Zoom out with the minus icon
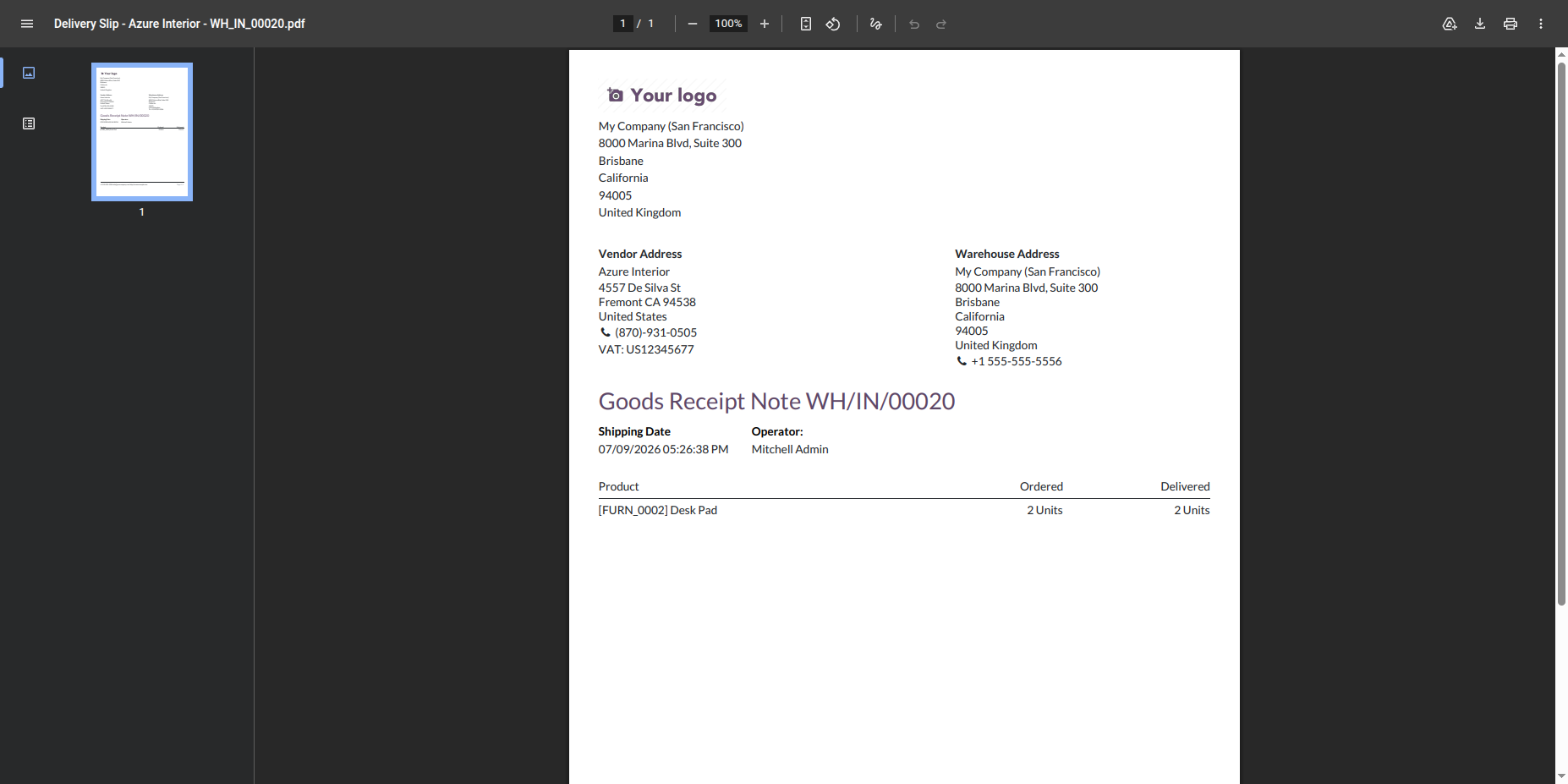1568x784 pixels. click(693, 24)
